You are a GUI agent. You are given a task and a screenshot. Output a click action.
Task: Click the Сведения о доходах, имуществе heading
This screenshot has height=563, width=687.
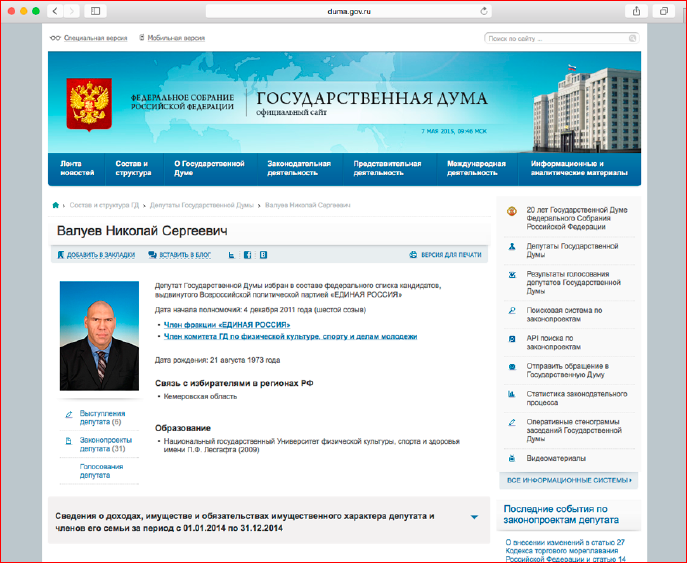point(244,522)
